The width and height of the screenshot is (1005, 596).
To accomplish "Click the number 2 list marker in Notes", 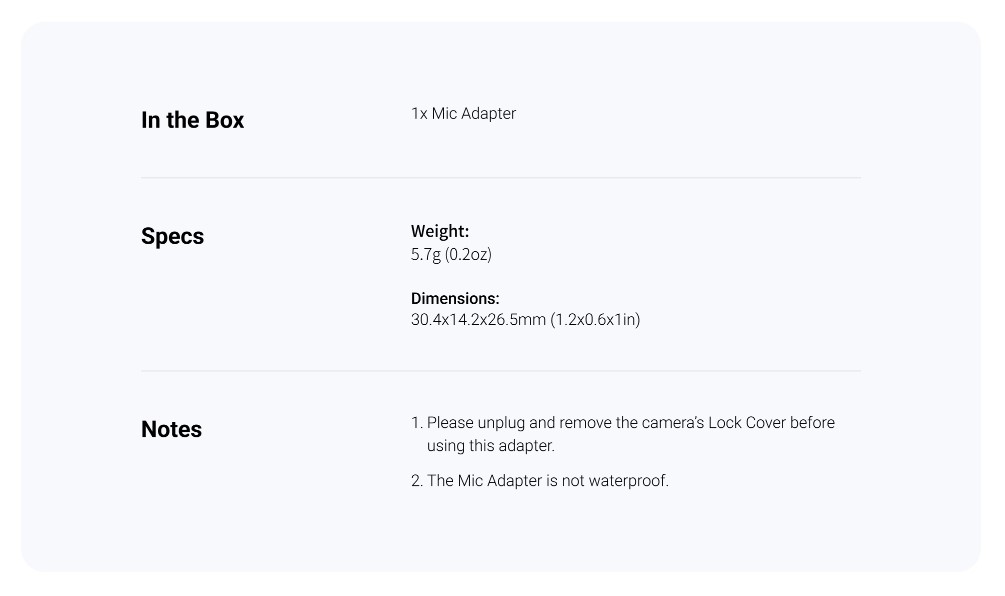I will coord(417,481).
